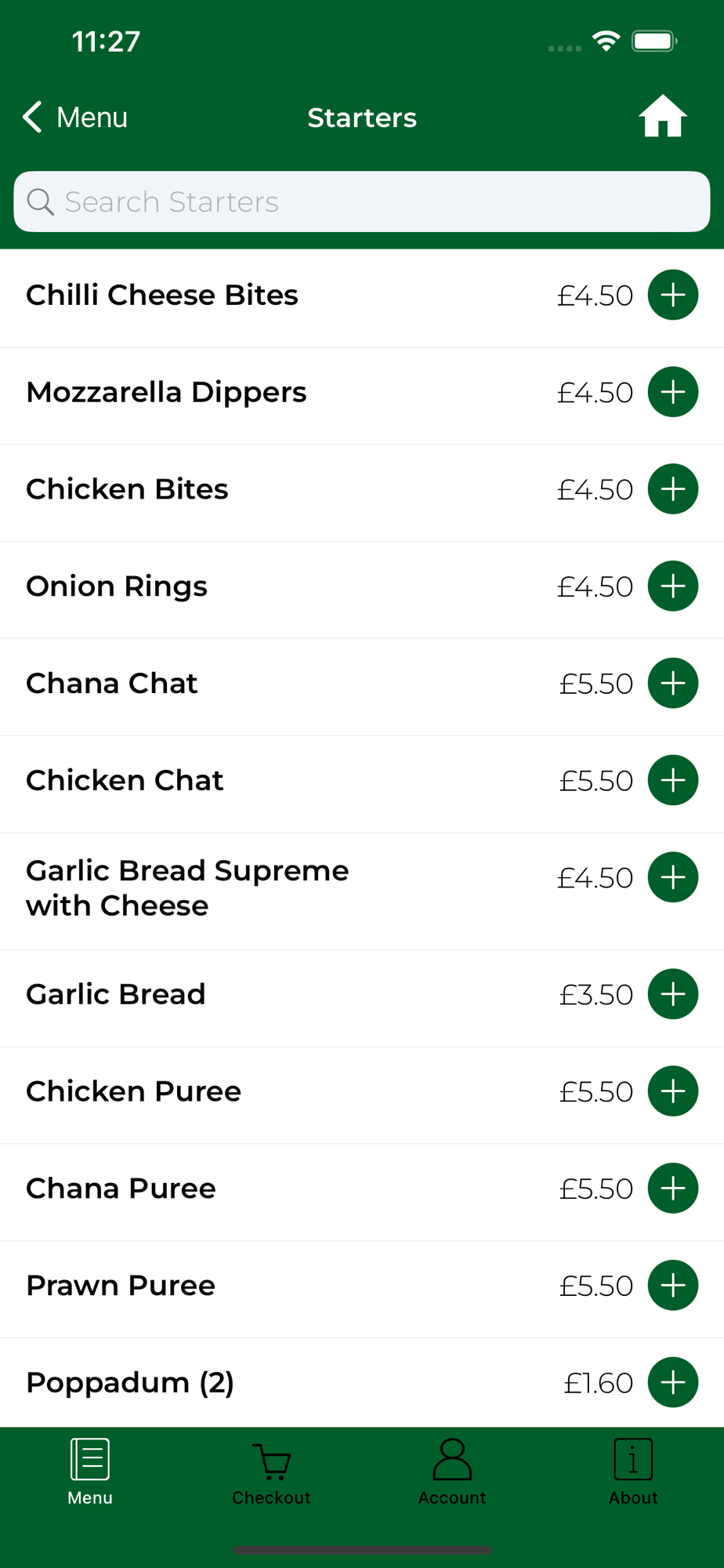Screen dimensions: 724x1568
Task: Add Garlic Bread Supreme with Cheese
Action: coord(672,877)
